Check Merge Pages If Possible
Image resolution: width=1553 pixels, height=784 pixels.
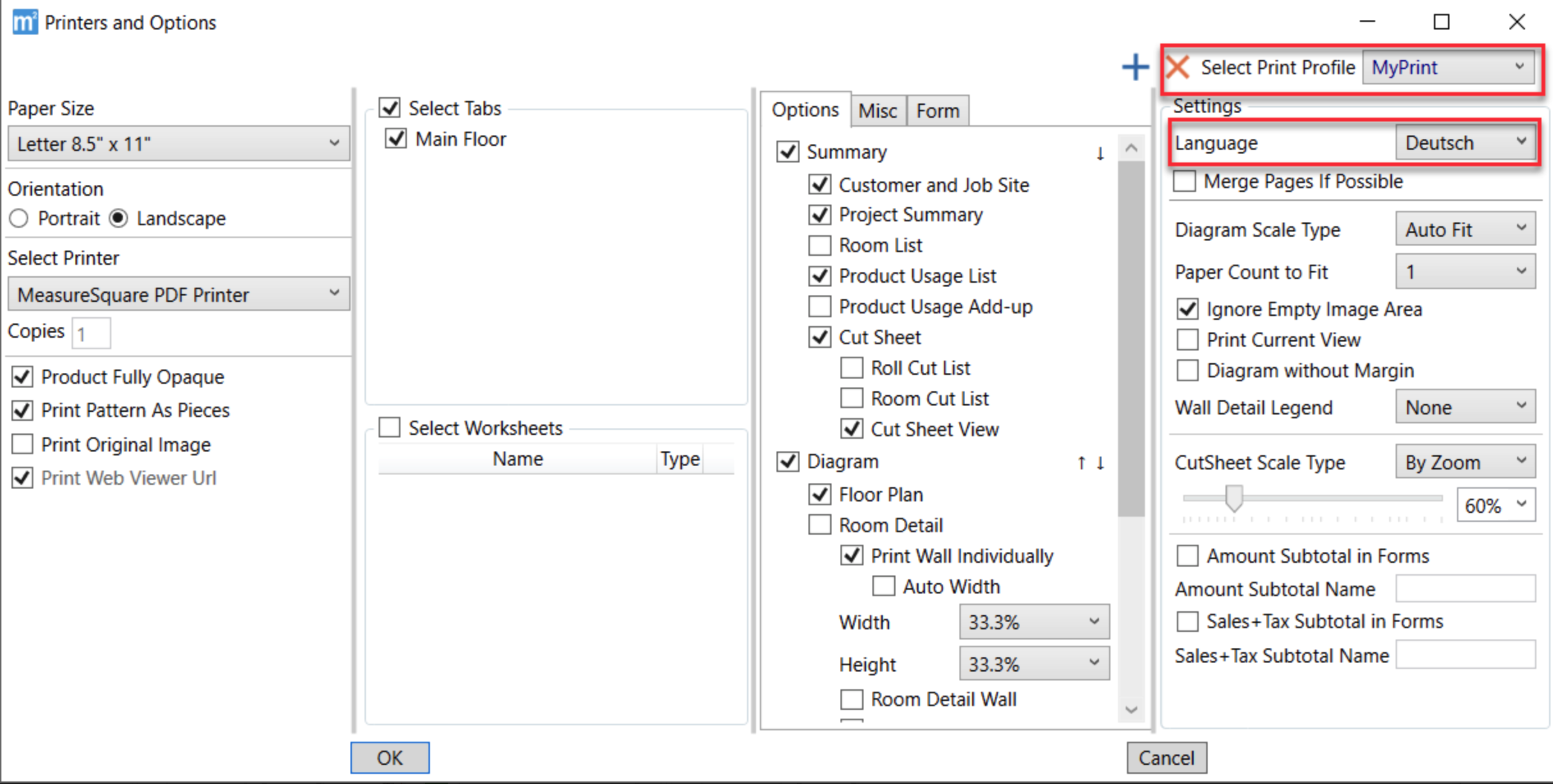(x=1185, y=182)
